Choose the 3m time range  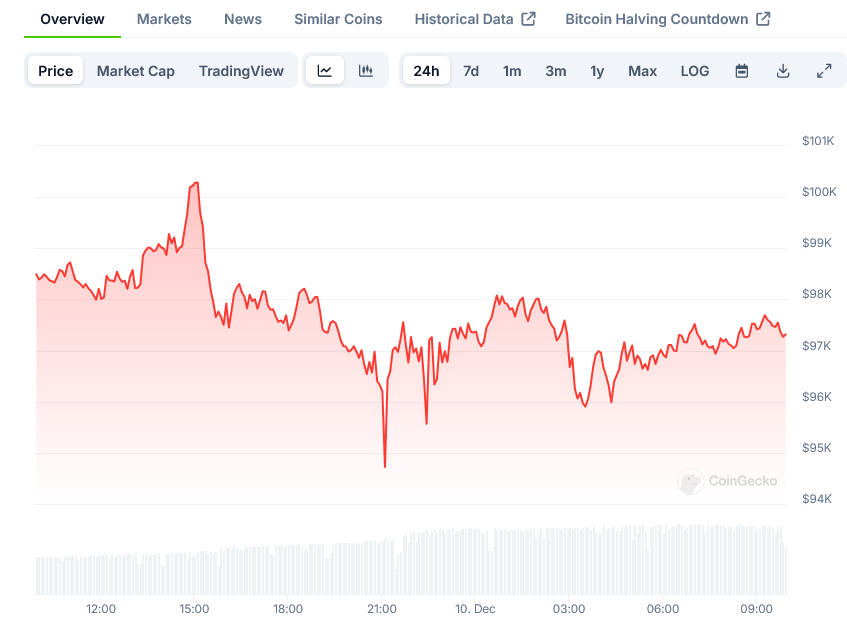coord(556,71)
